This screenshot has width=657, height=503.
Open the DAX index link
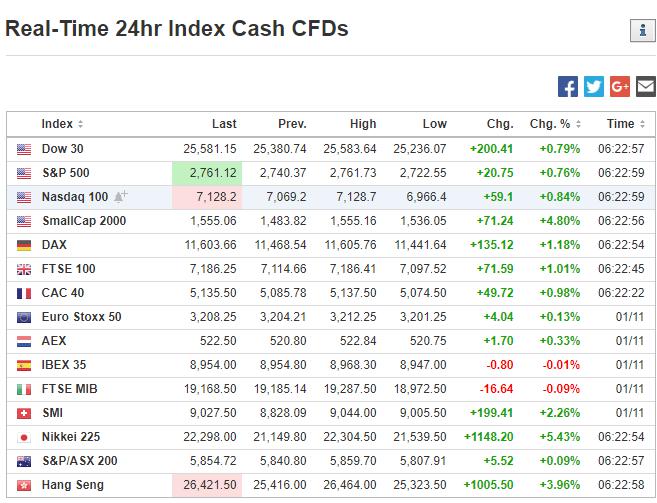click(54, 245)
